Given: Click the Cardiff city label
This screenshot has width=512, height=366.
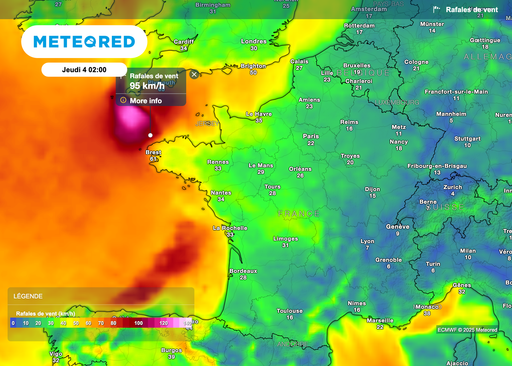Looking at the screenshot, I should click(x=184, y=42).
